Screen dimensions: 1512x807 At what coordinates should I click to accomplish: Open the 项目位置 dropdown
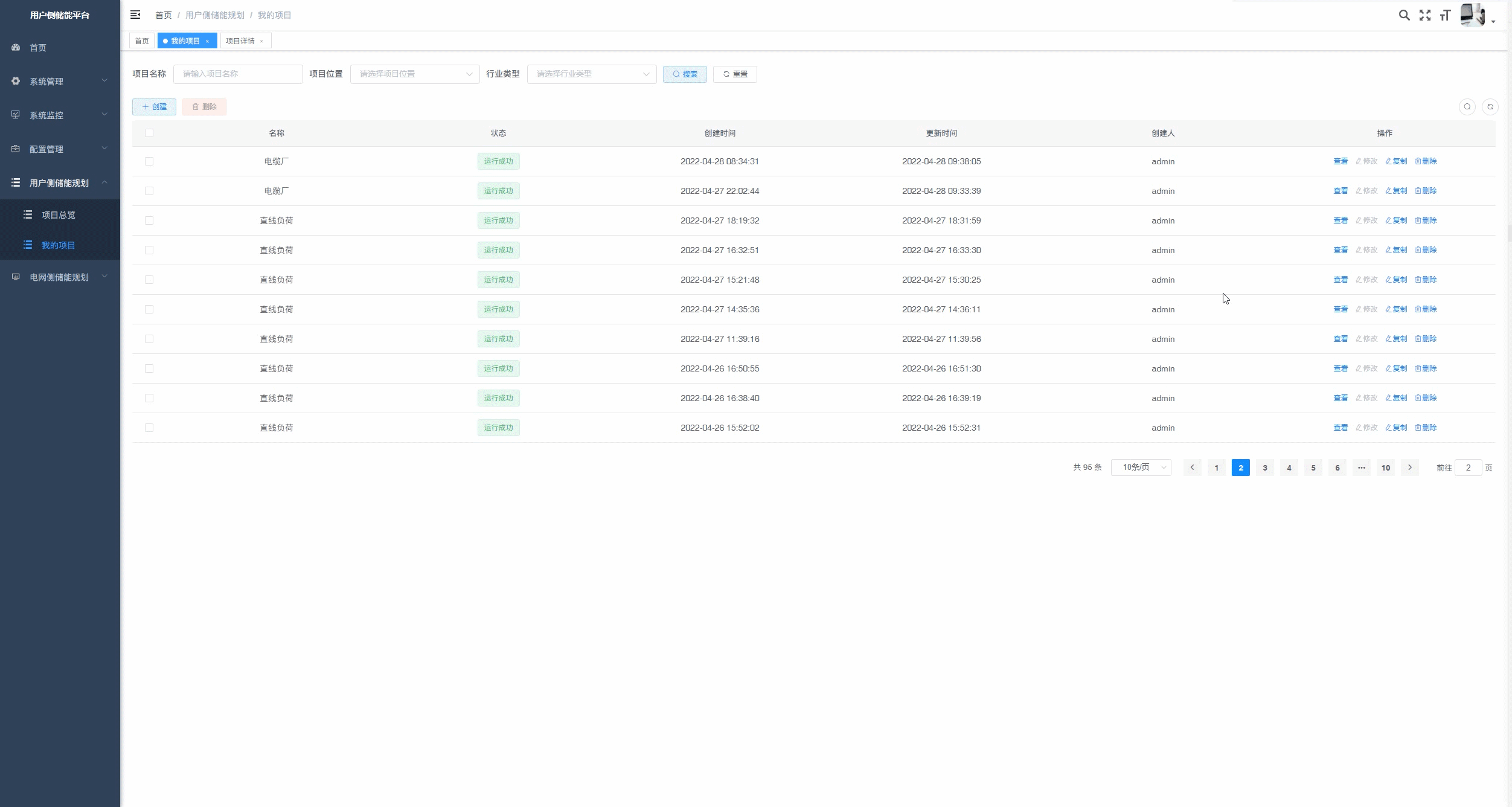414,74
